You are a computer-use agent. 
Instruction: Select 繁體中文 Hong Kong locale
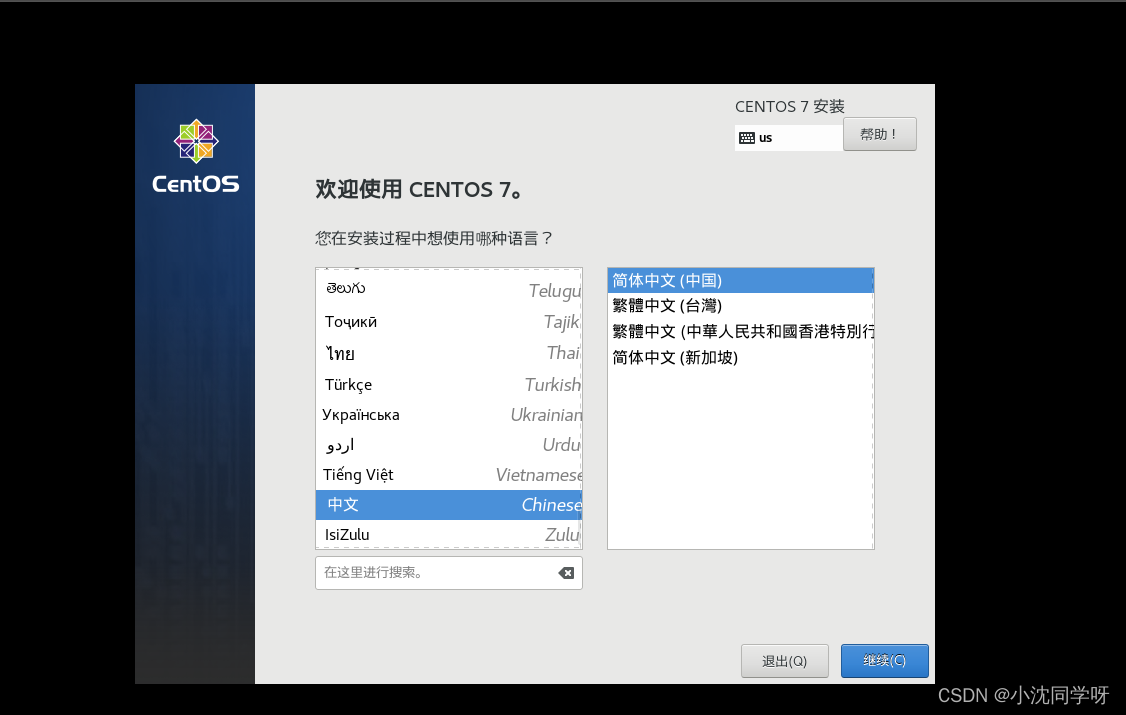(740, 332)
